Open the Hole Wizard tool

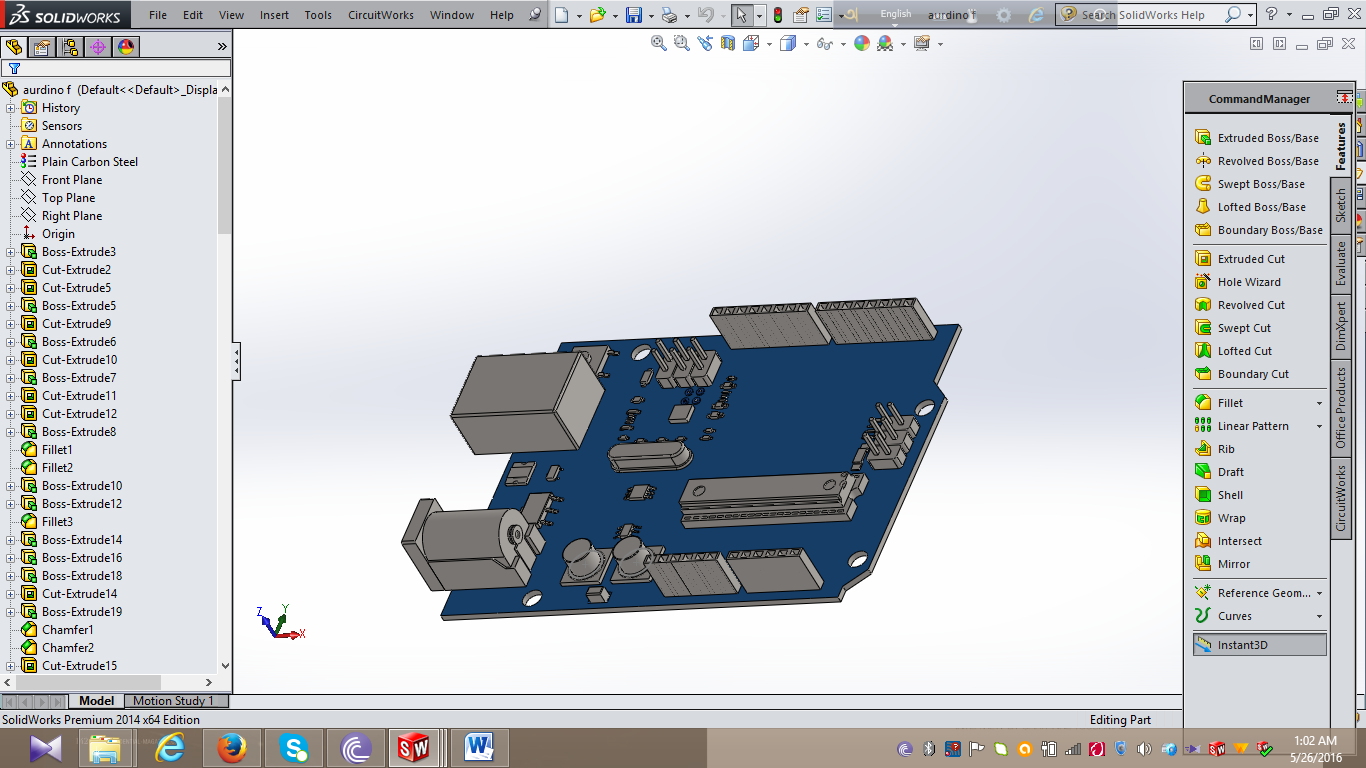tap(1238, 282)
